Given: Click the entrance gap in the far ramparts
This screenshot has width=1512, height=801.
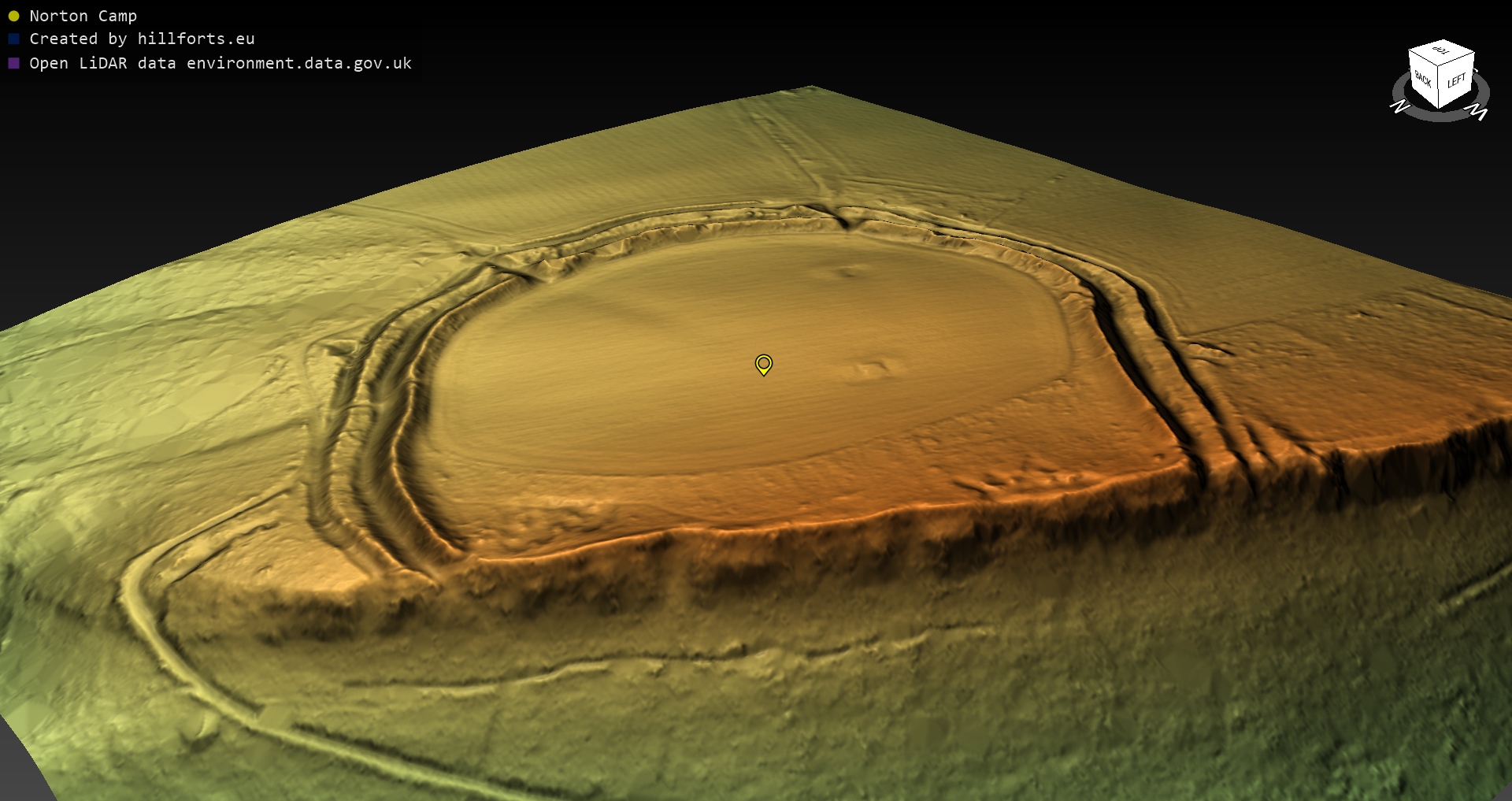Looking at the screenshot, I should (844, 218).
